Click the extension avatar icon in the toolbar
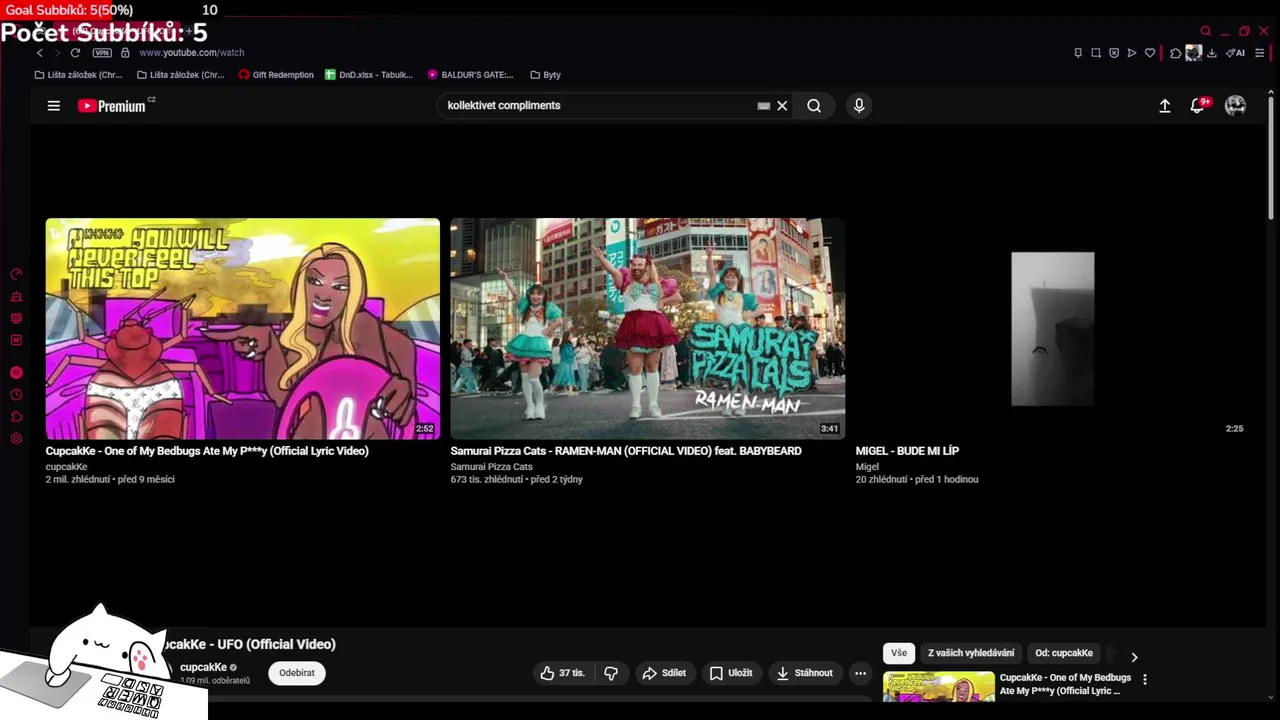Viewport: 1280px width, 720px height. [1193, 53]
